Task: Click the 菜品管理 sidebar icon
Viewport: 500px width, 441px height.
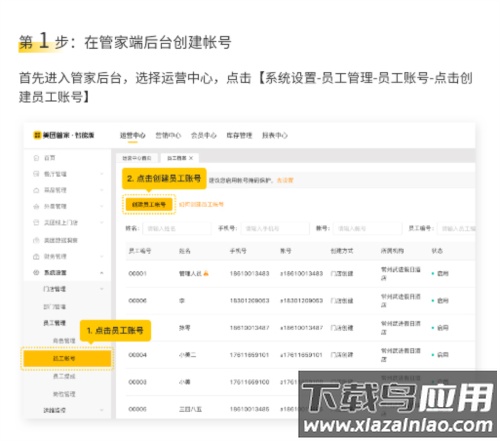Action: [36, 190]
